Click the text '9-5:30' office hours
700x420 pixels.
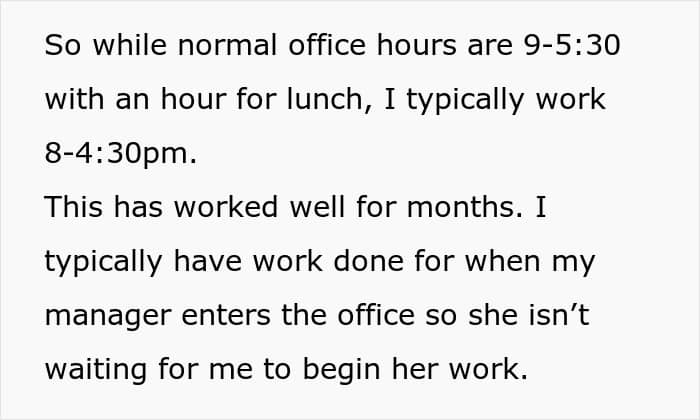572,45
